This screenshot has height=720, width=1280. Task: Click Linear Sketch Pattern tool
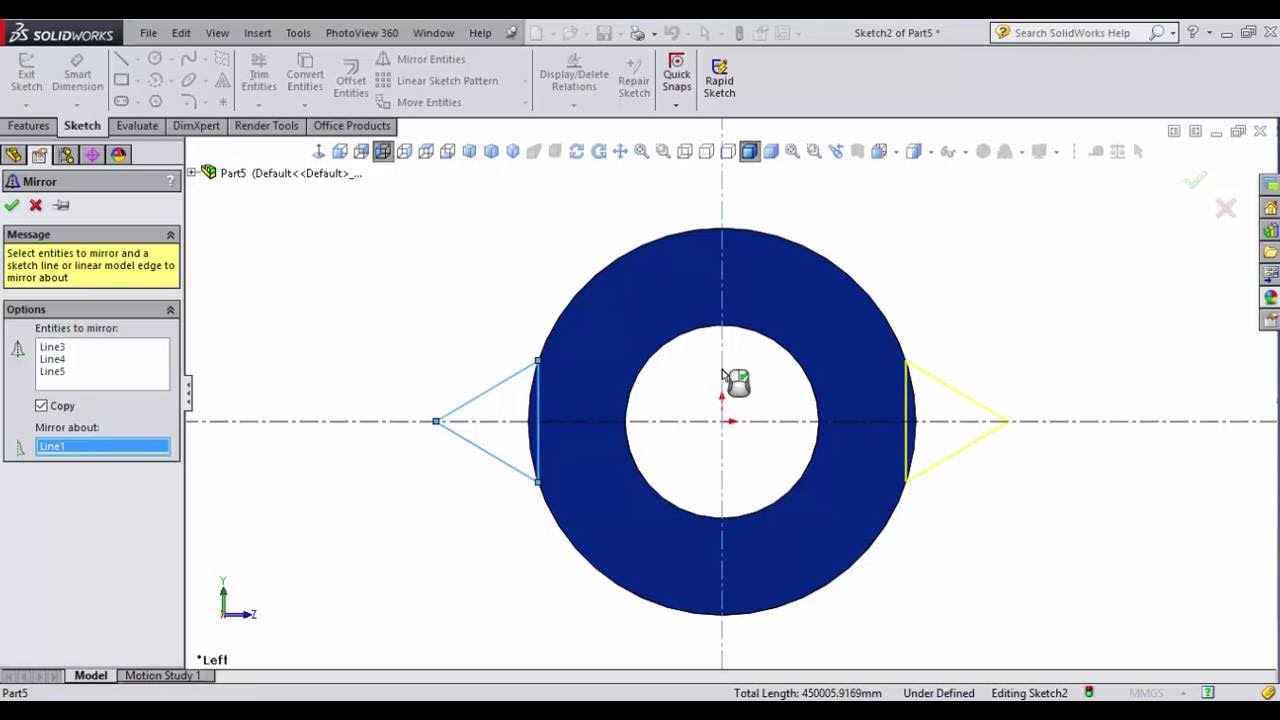(x=437, y=81)
